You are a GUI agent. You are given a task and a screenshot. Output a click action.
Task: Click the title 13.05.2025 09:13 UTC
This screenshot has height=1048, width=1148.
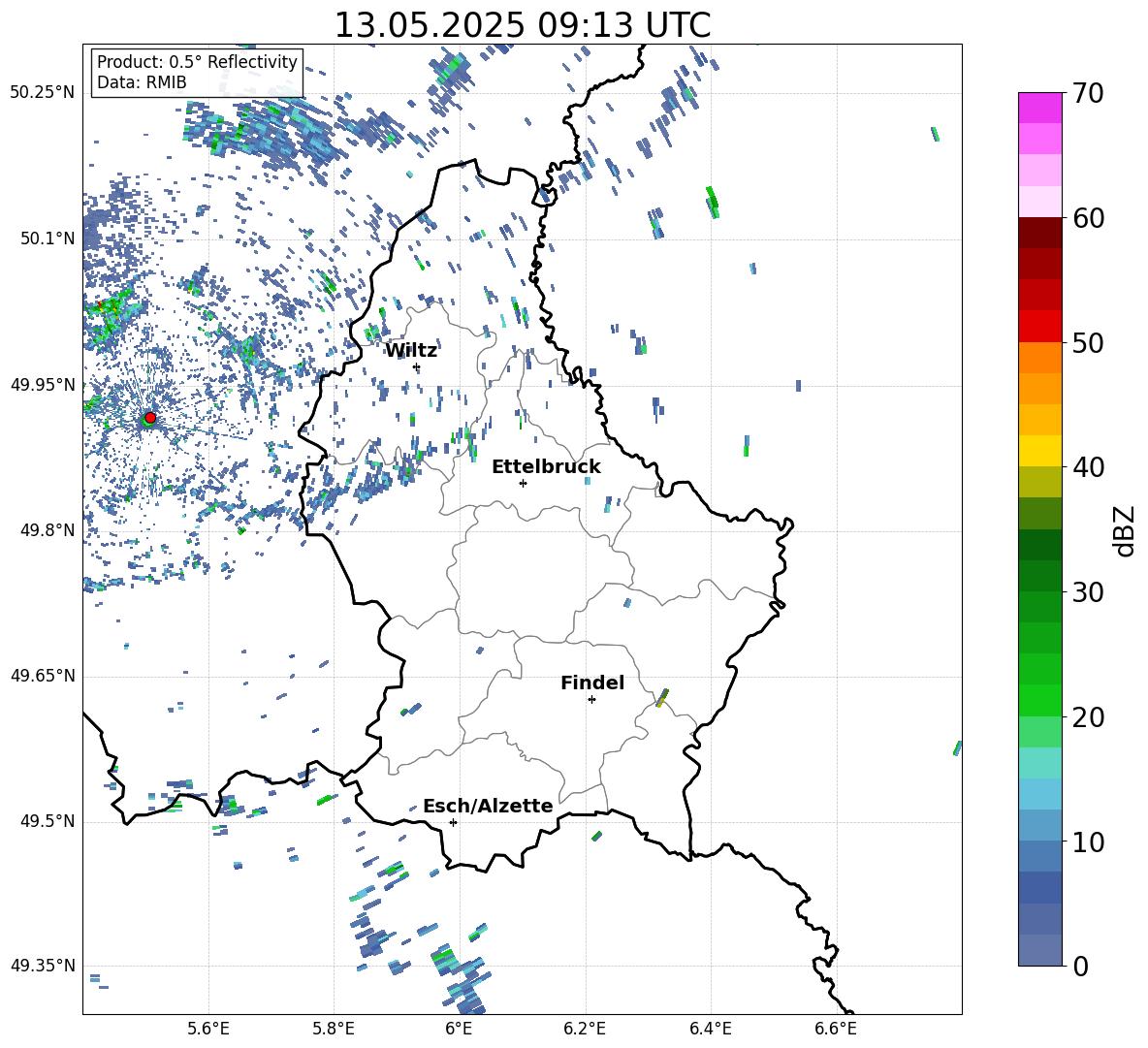(523, 25)
